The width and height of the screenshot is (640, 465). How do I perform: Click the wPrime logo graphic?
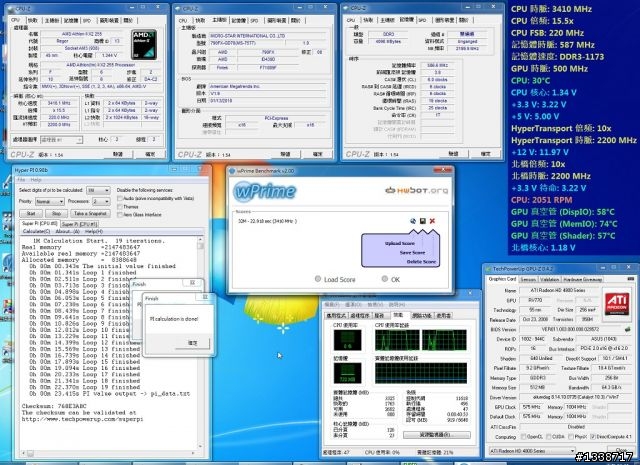265,191
